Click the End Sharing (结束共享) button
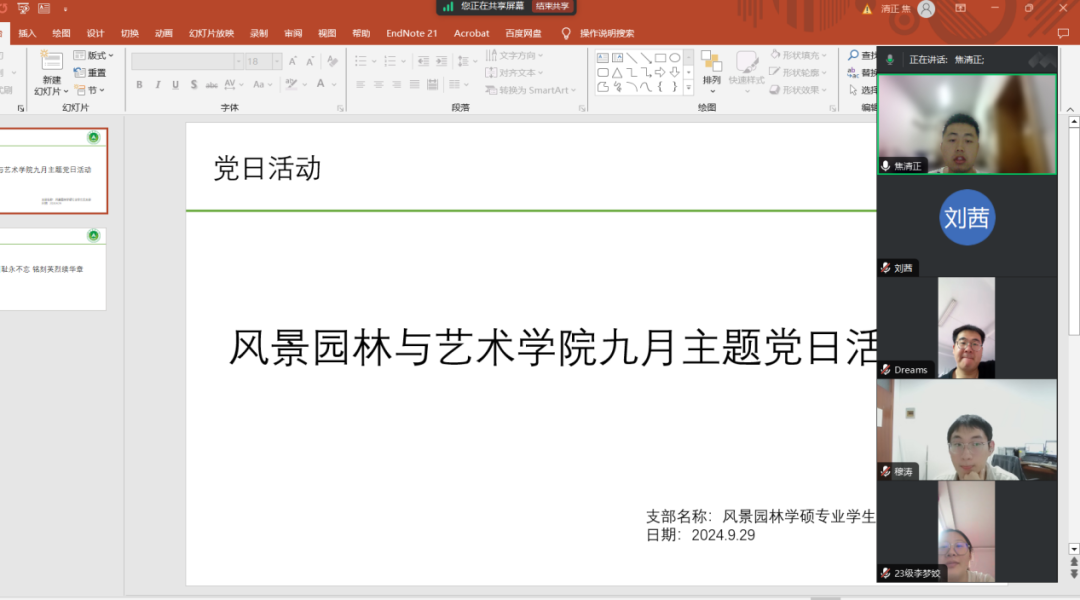Screen dimensions: 1080x600 (551, 6)
